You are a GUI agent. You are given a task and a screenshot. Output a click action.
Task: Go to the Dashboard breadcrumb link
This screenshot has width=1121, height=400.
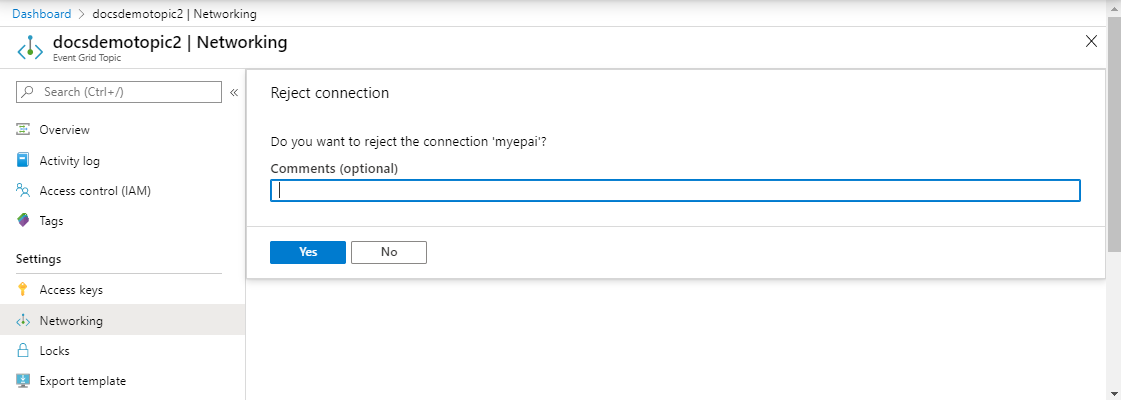tap(41, 14)
